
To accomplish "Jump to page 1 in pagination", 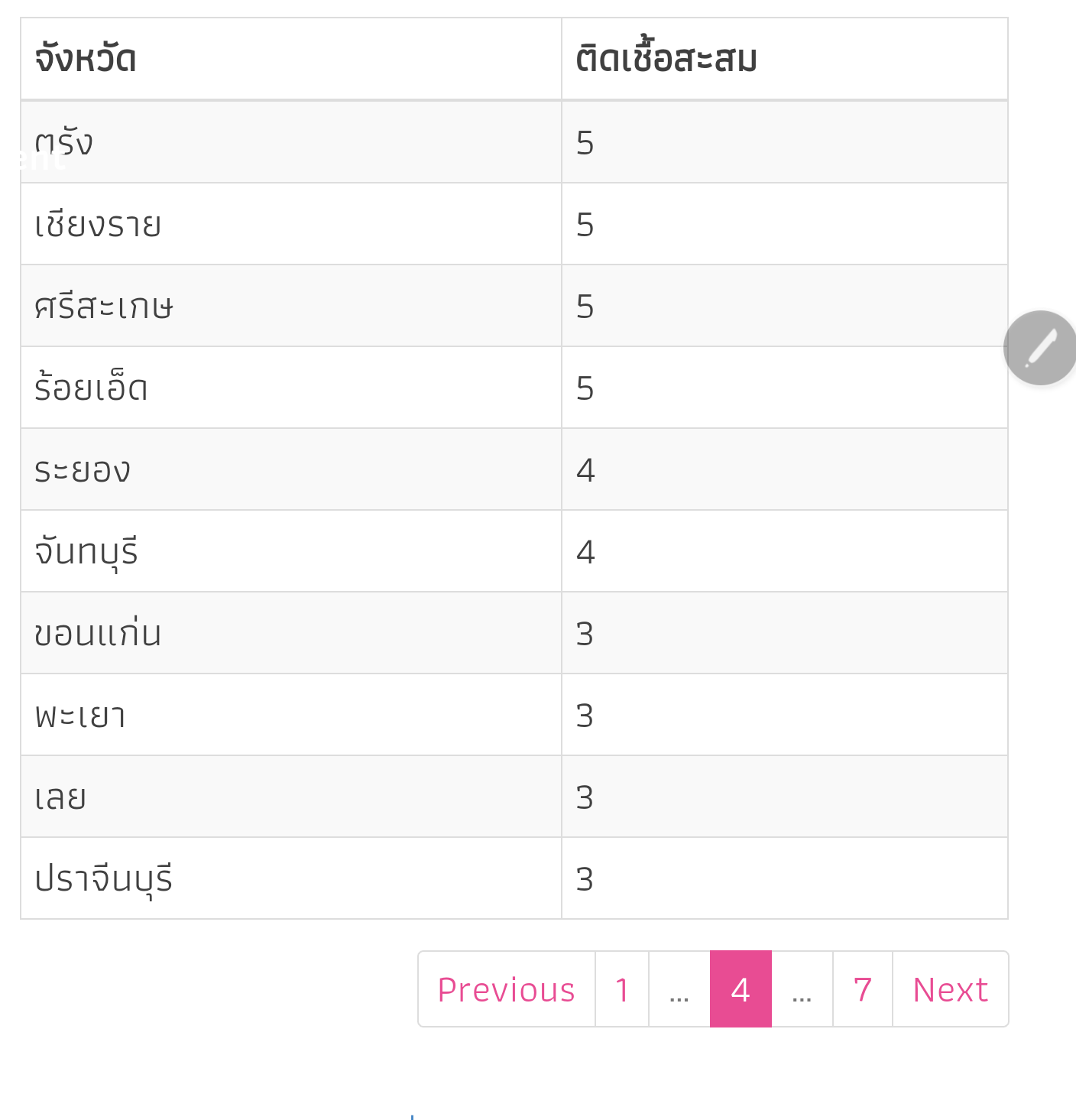I will click(622, 989).
